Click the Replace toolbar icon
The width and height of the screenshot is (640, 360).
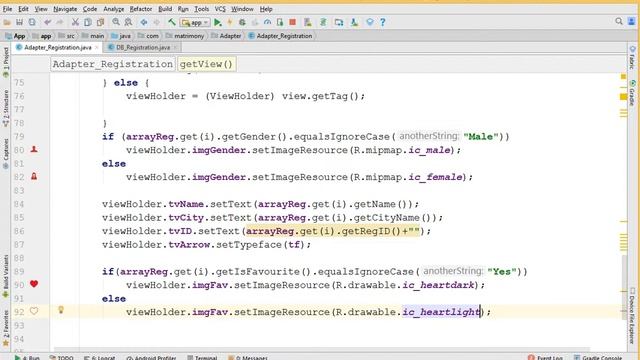[128, 22]
